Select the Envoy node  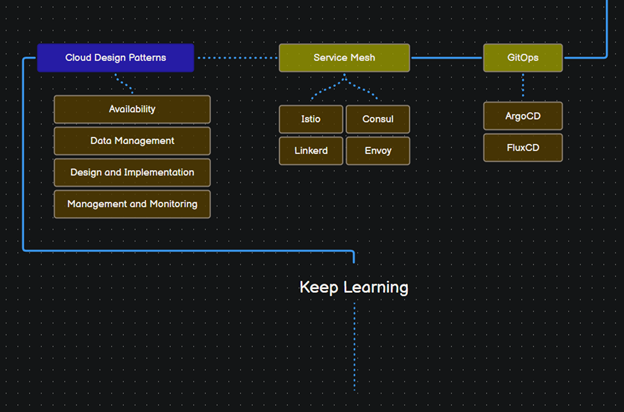point(377,151)
